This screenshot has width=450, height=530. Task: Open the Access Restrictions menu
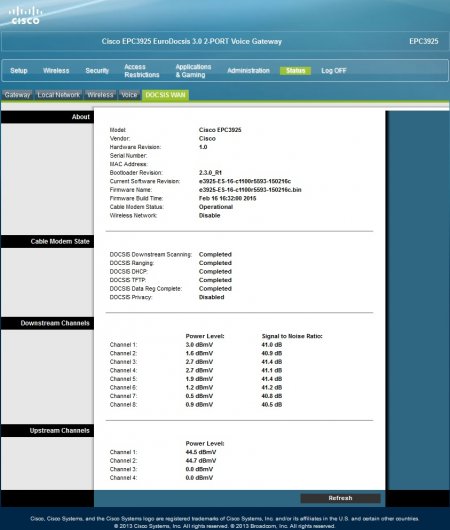pyautogui.click(x=142, y=71)
